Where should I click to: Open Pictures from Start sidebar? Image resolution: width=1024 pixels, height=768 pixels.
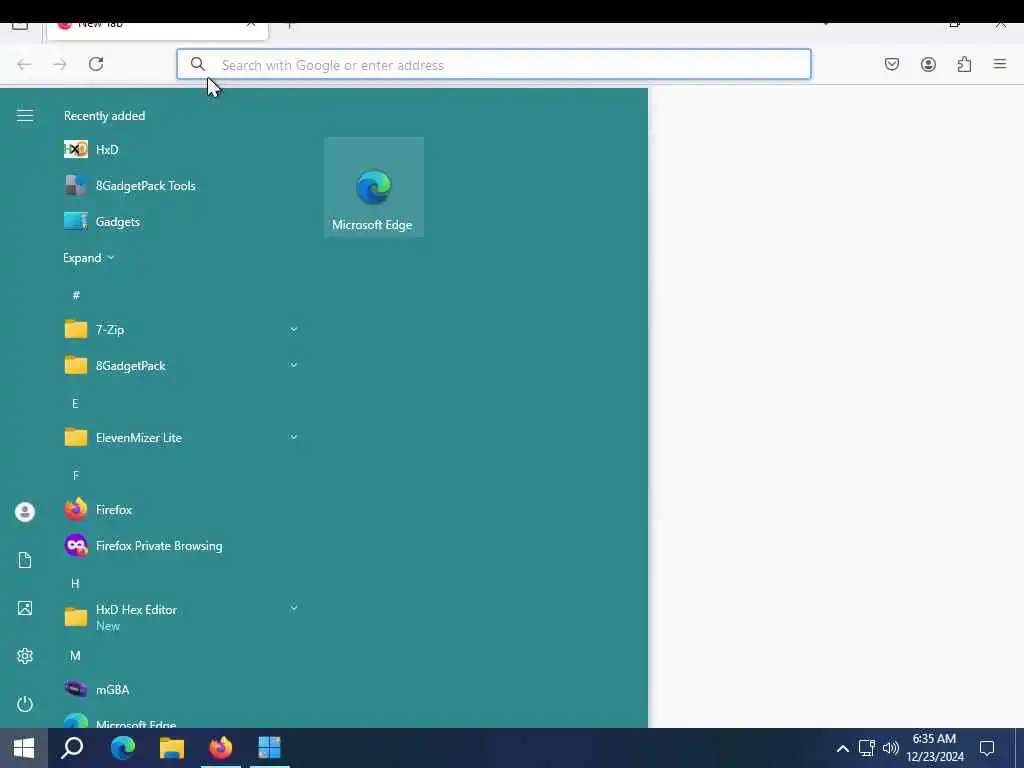click(25, 608)
